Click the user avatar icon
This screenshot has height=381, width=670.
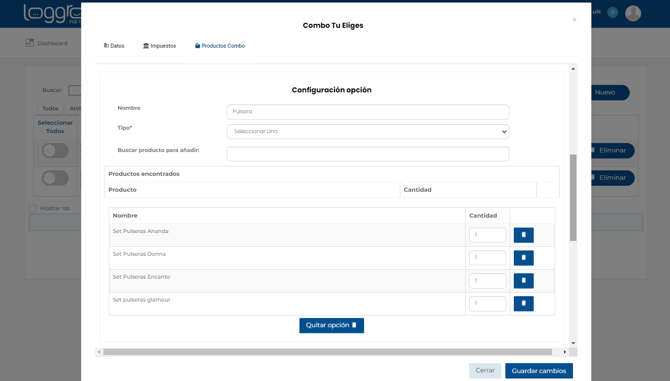633,13
